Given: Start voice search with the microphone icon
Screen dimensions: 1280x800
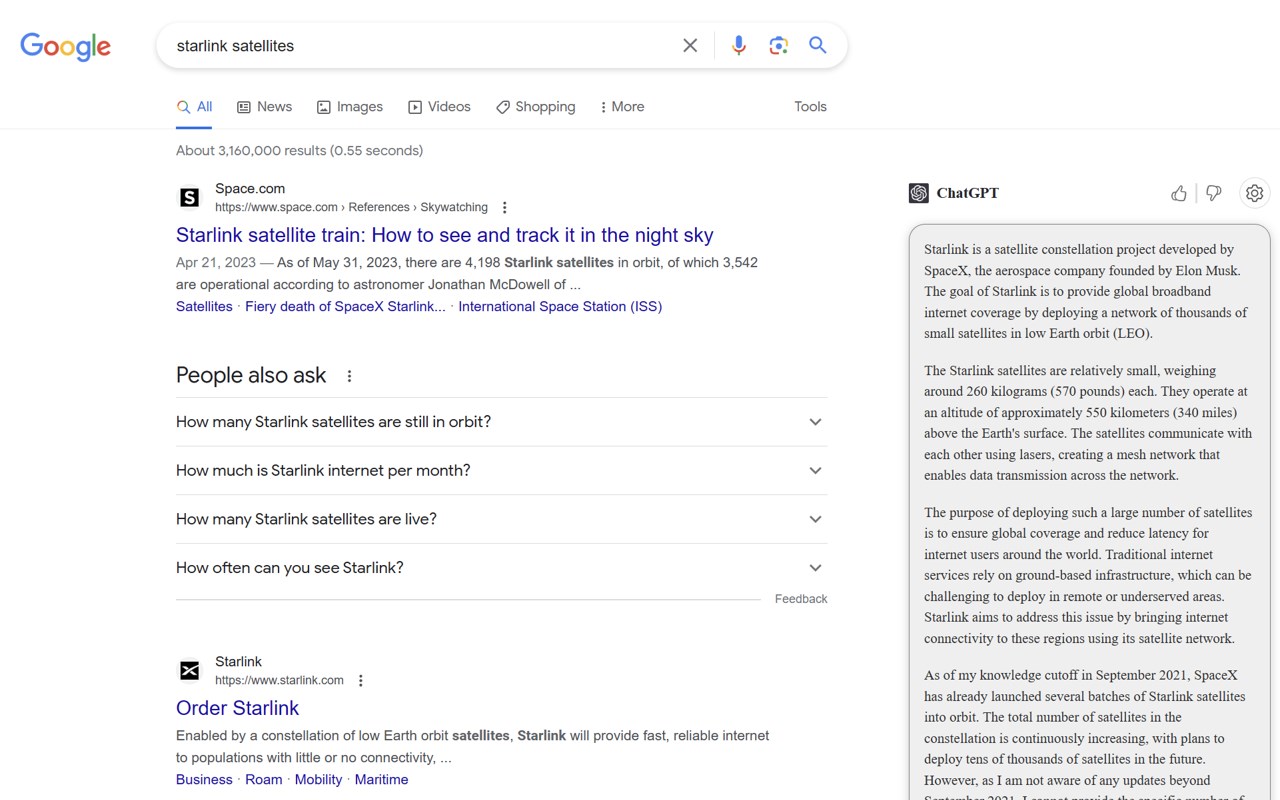Looking at the screenshot, I should (x=739, y=46).
